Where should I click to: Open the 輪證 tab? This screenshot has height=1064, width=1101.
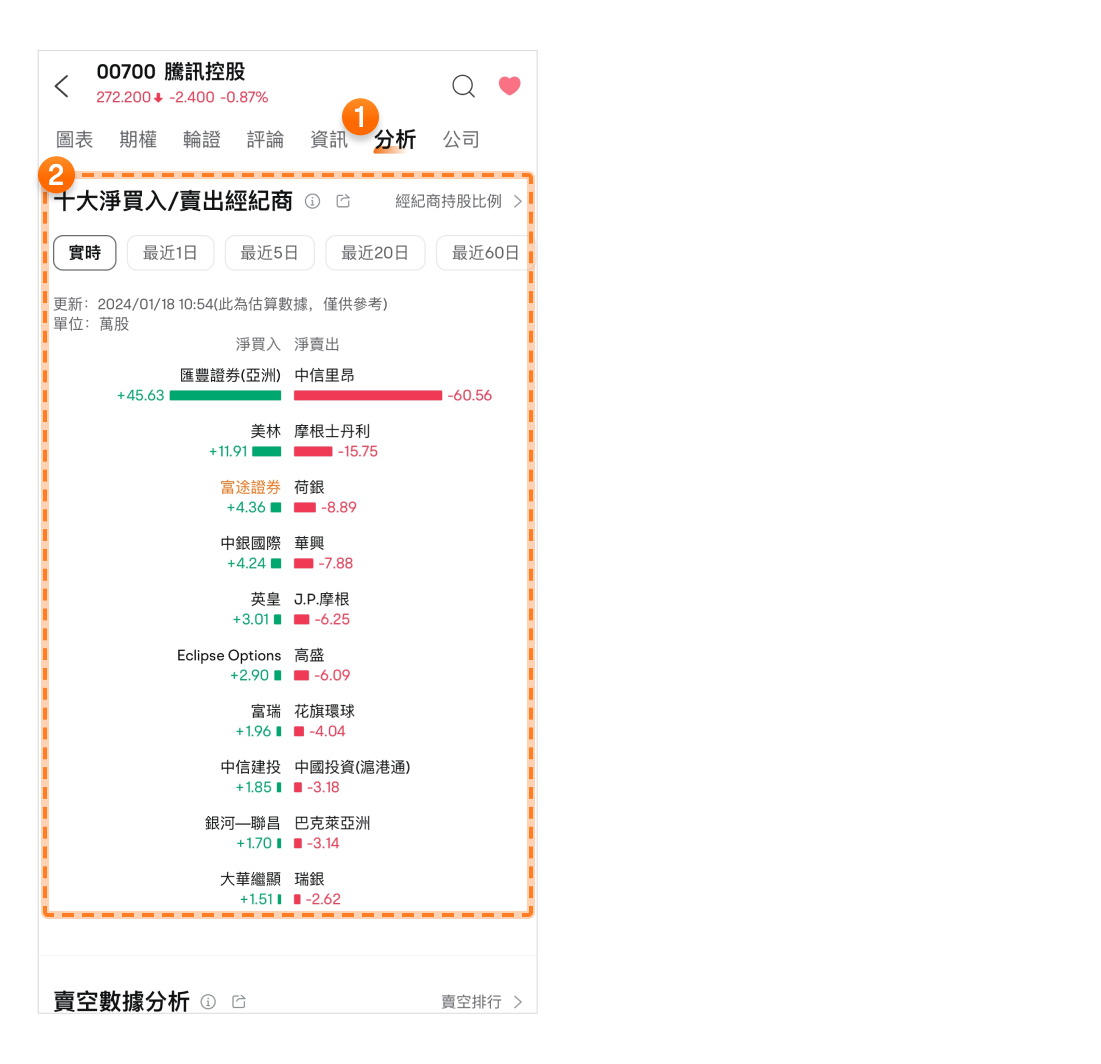[x=202, y=140]
